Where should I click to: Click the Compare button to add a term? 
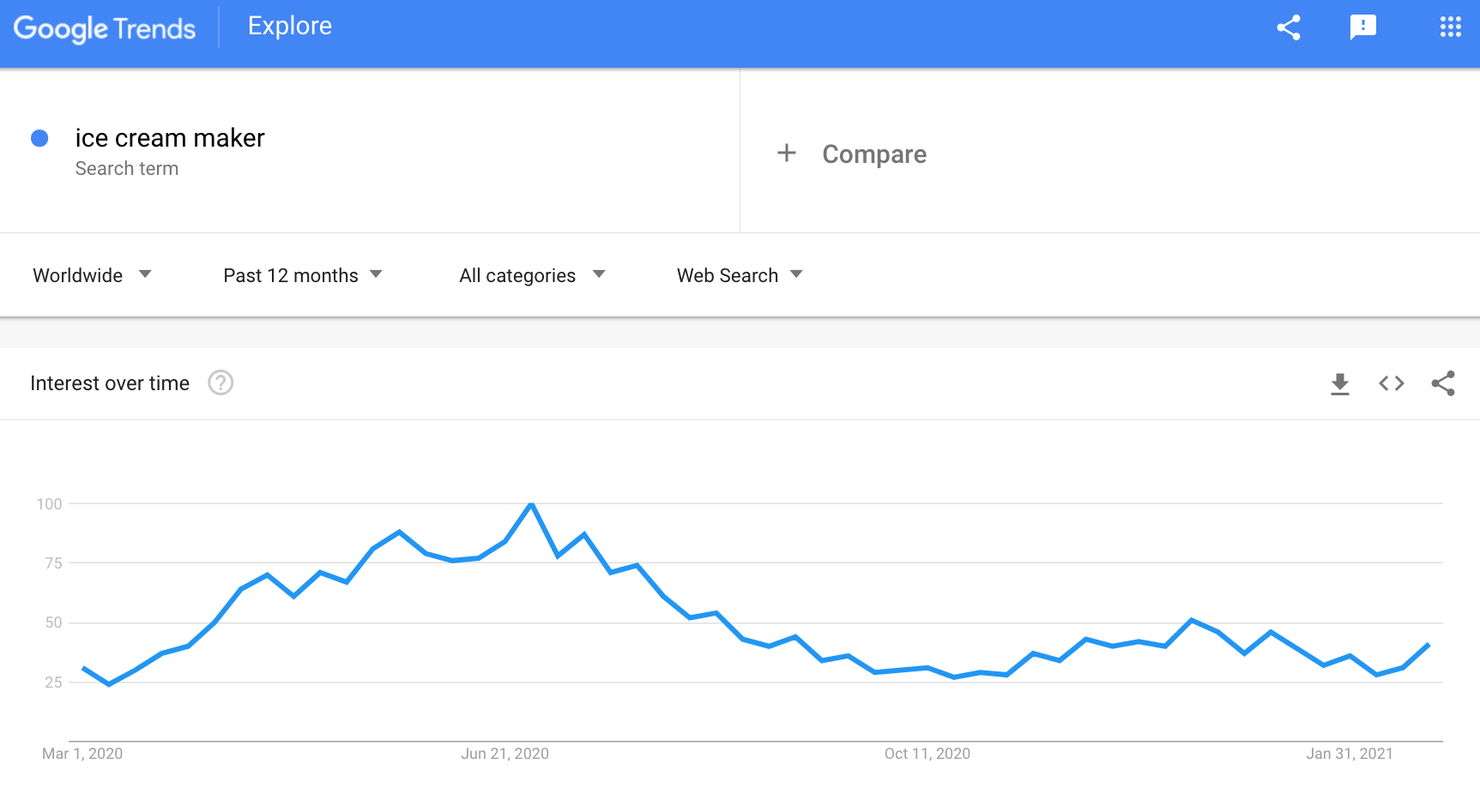coord(873,154)
